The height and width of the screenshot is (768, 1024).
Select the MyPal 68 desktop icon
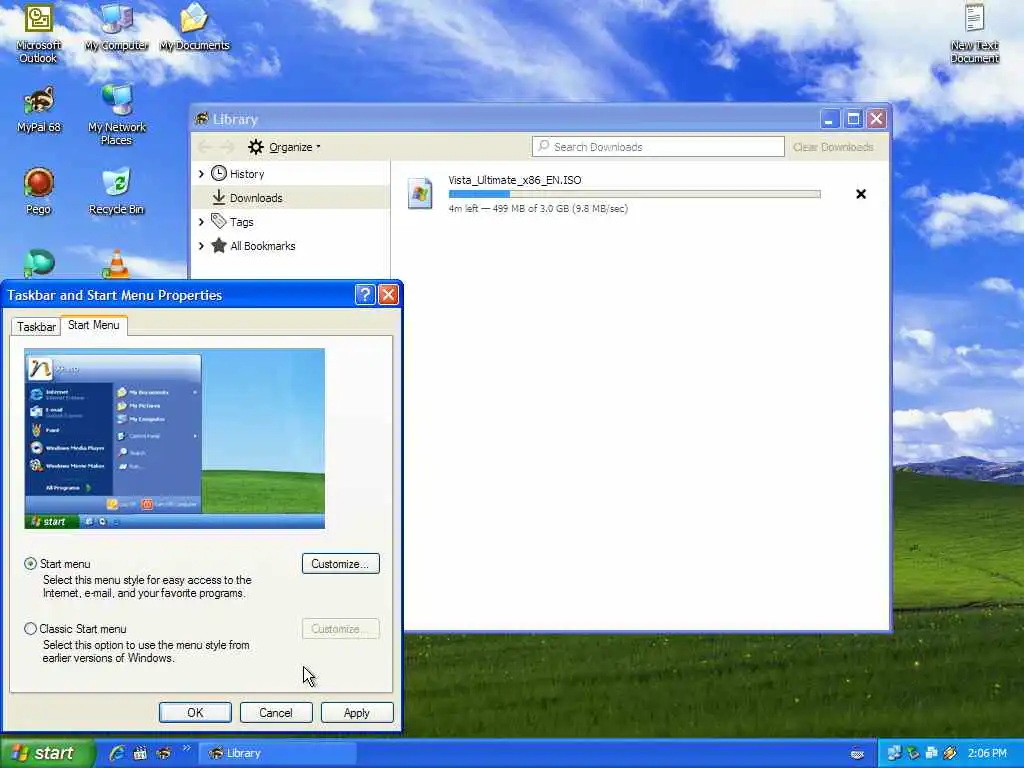coord(39,109)
